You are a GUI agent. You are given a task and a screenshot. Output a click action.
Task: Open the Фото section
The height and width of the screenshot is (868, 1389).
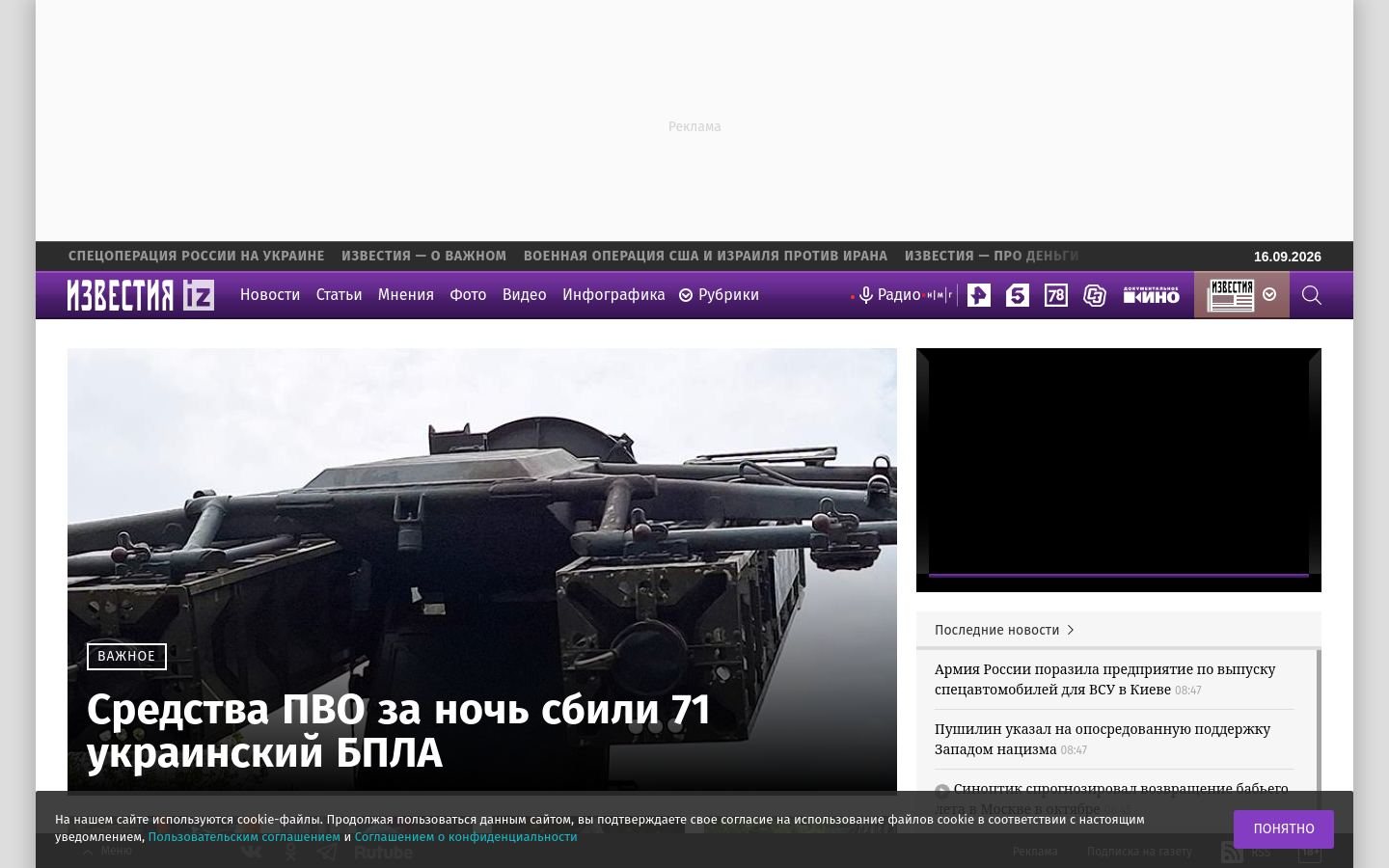(468, 295)
